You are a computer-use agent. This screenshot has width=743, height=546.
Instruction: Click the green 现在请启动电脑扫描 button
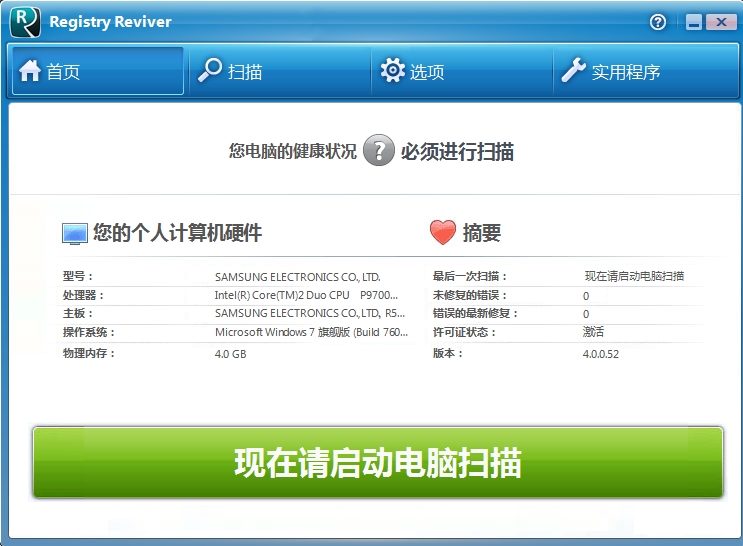tap(378, 463)
